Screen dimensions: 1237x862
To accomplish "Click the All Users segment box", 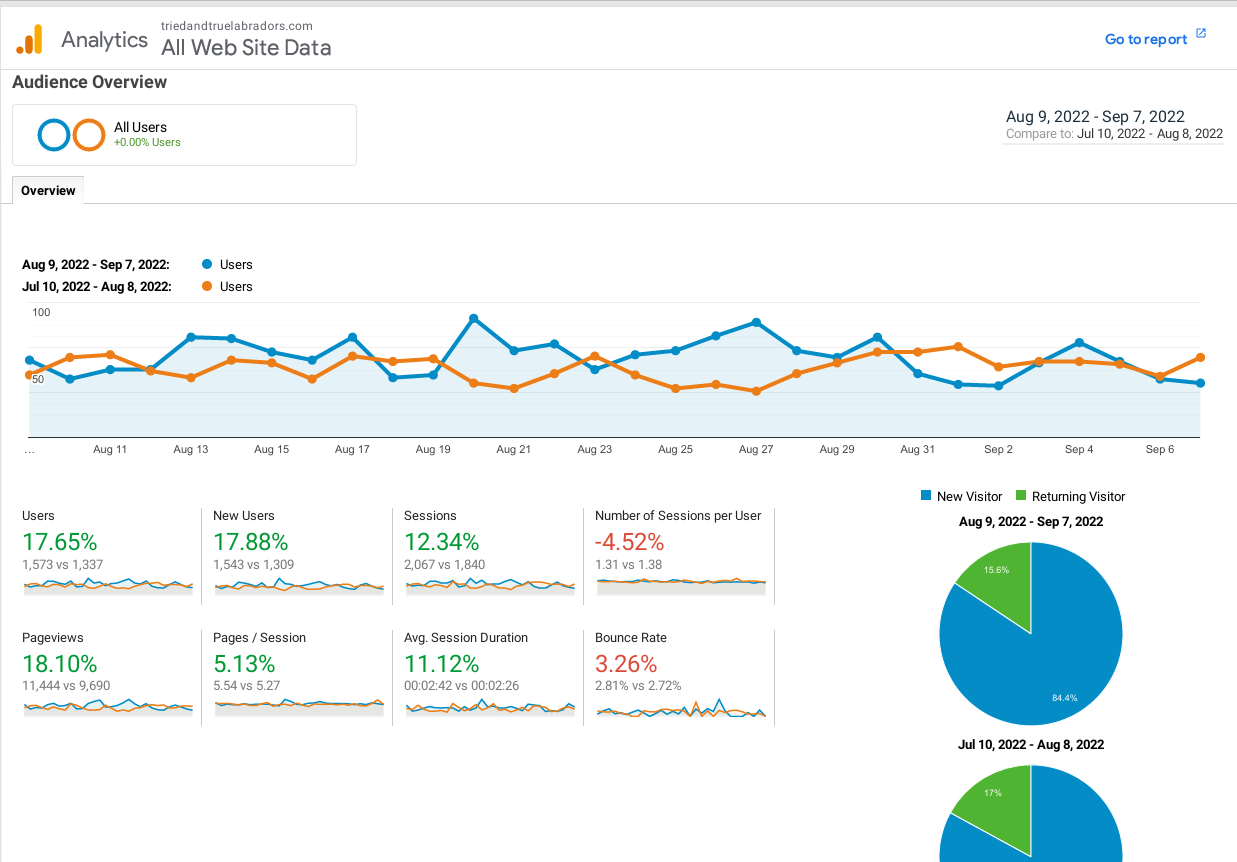I will pos(184,135).
